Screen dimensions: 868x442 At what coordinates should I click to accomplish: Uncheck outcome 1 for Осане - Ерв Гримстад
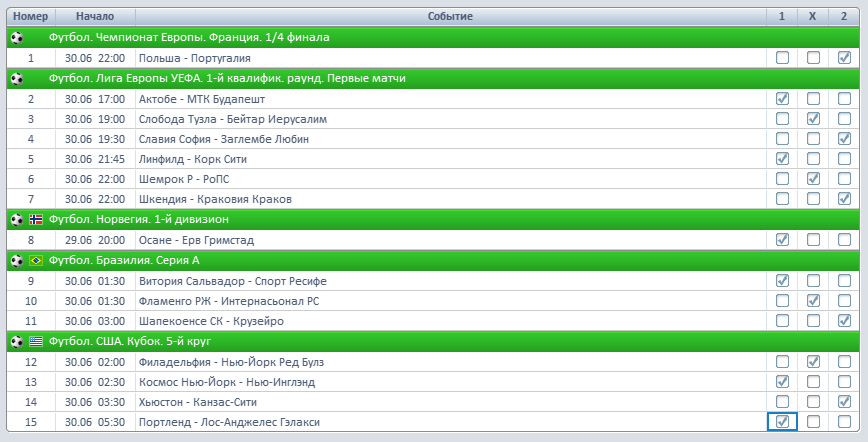point(782,239)
